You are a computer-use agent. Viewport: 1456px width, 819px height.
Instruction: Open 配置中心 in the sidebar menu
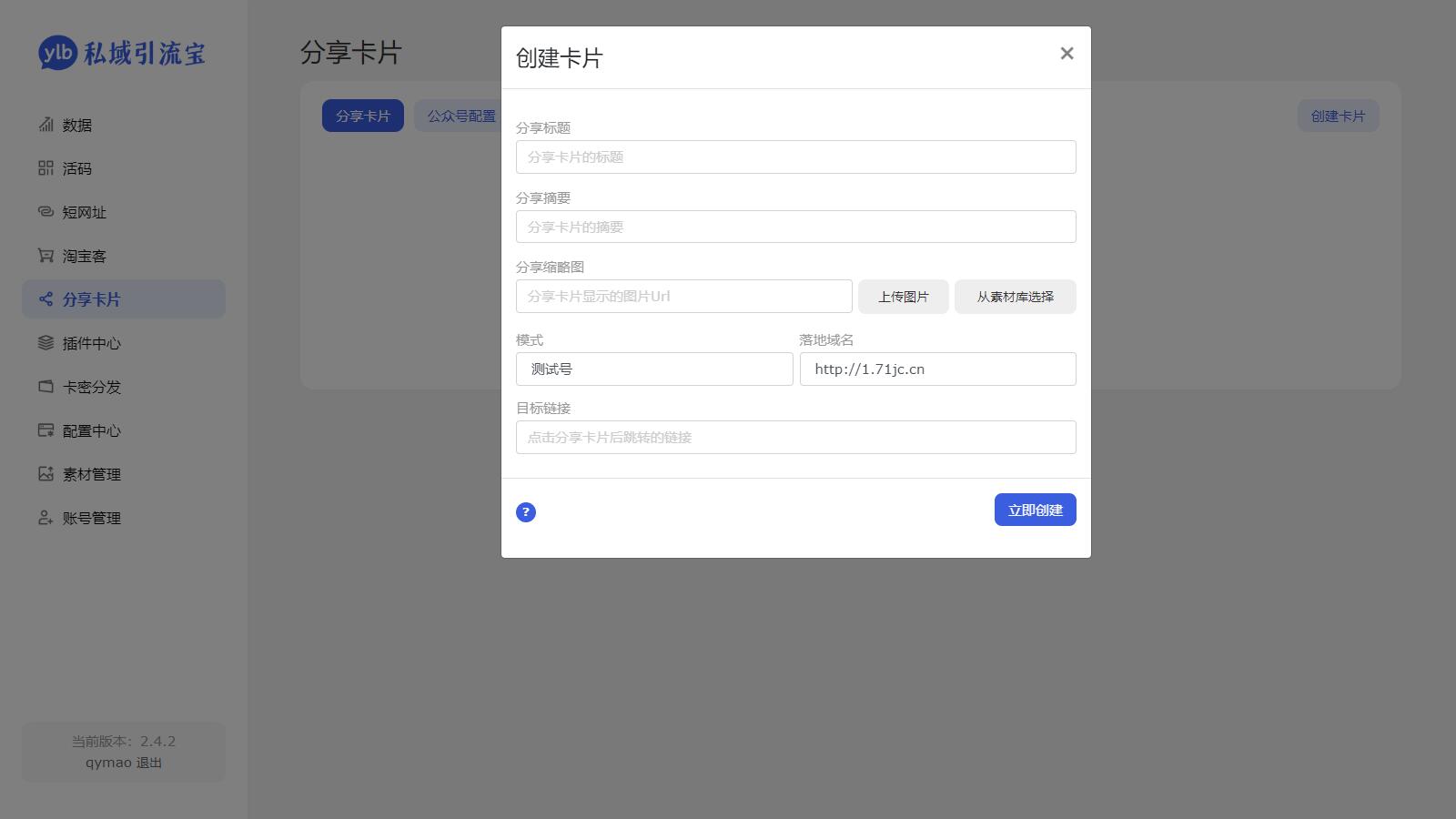click(91, 430)
